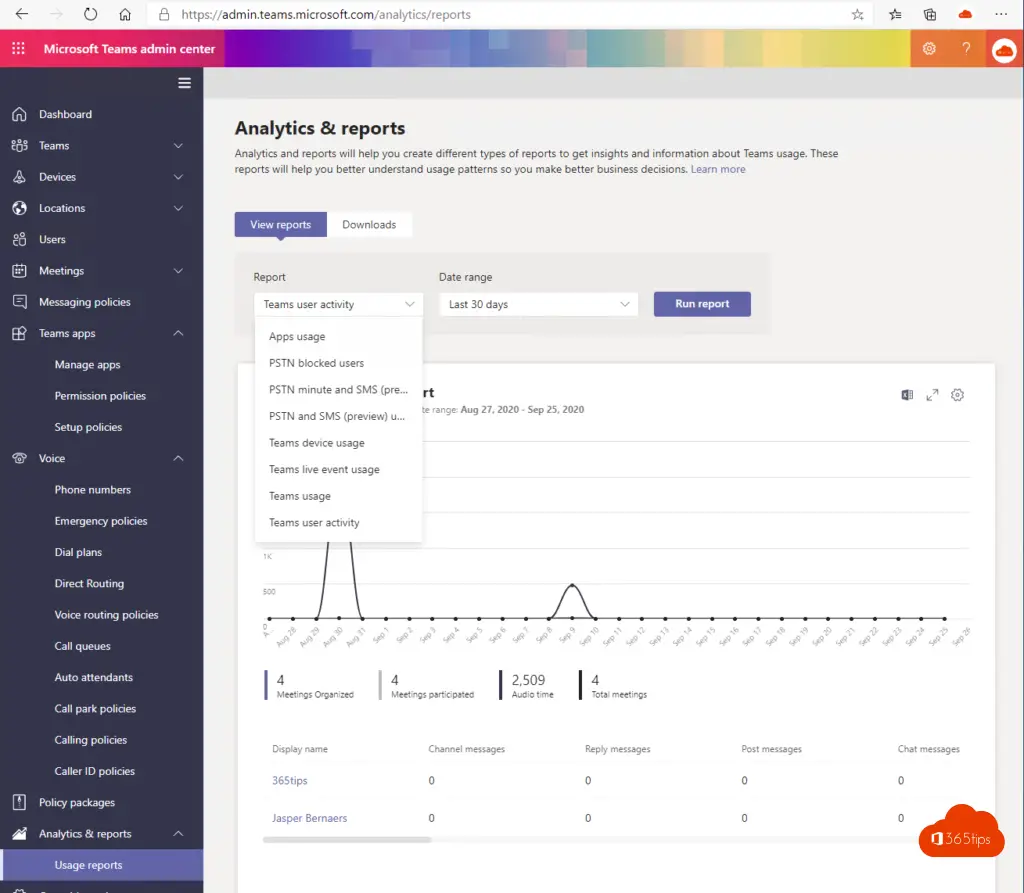Screen dimensions: 1024x893
Task: Go to Call queues page
Action: [82, 646]
